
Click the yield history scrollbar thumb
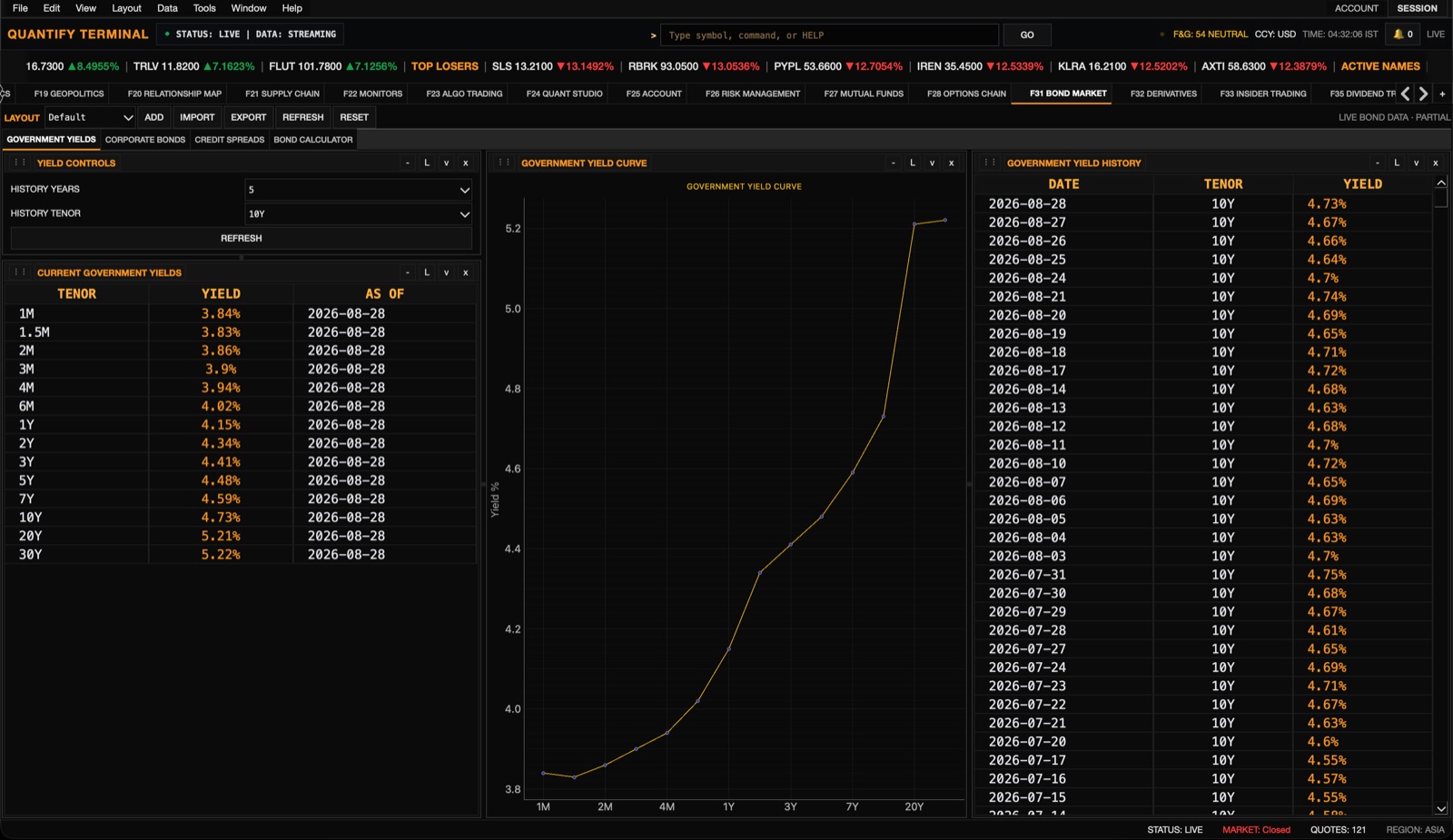click(x=1441, y=198)
